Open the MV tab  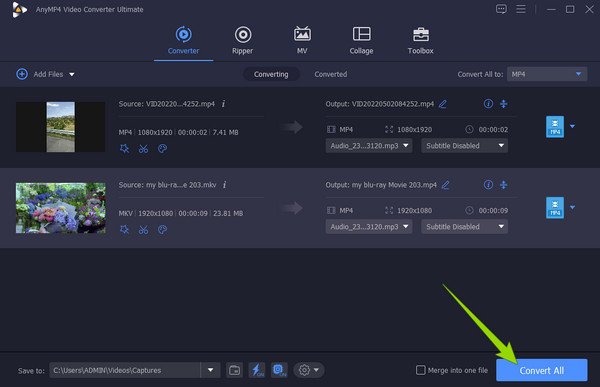pos(302,41)
